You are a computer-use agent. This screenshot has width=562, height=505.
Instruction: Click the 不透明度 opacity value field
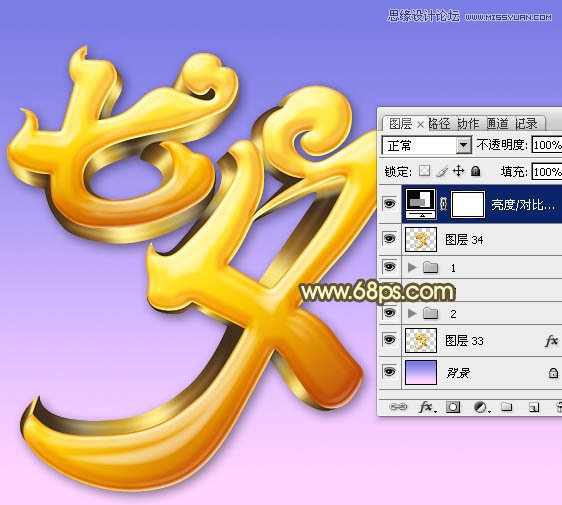coord(547,145)
